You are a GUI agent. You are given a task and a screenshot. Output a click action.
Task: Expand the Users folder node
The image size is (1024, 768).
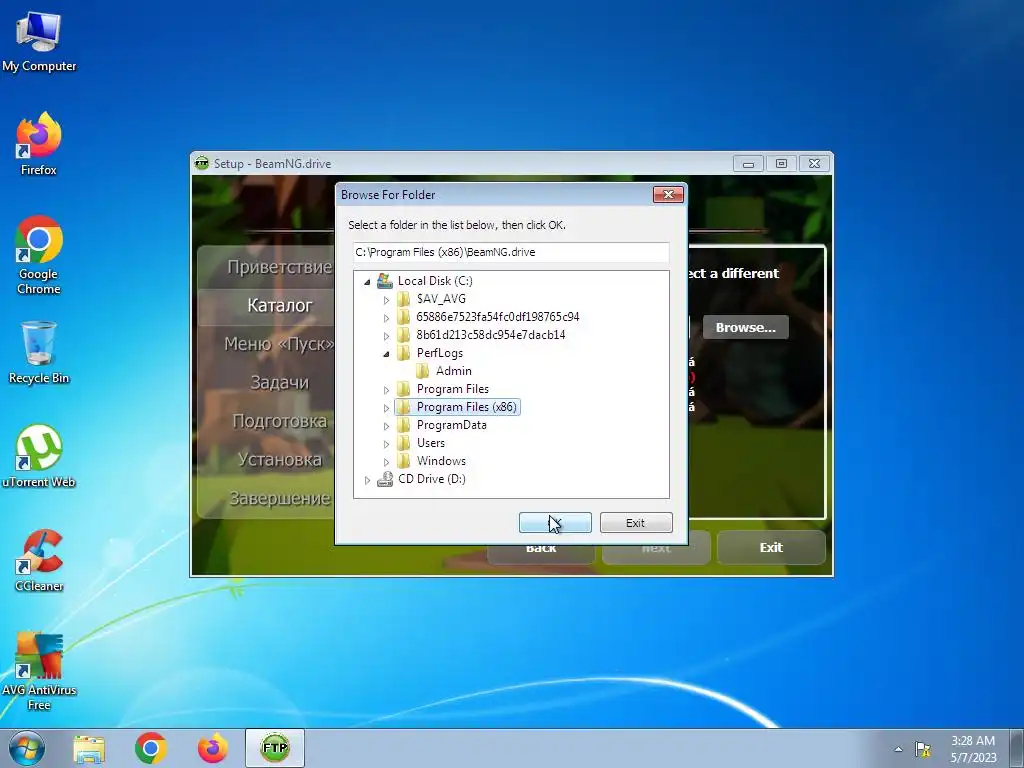tap(386, 444)
